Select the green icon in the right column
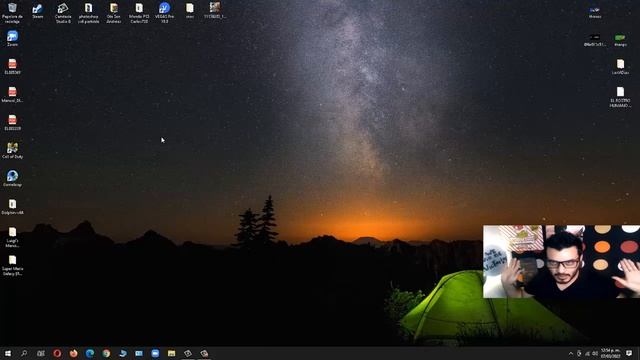 click(x=620, y=40)
